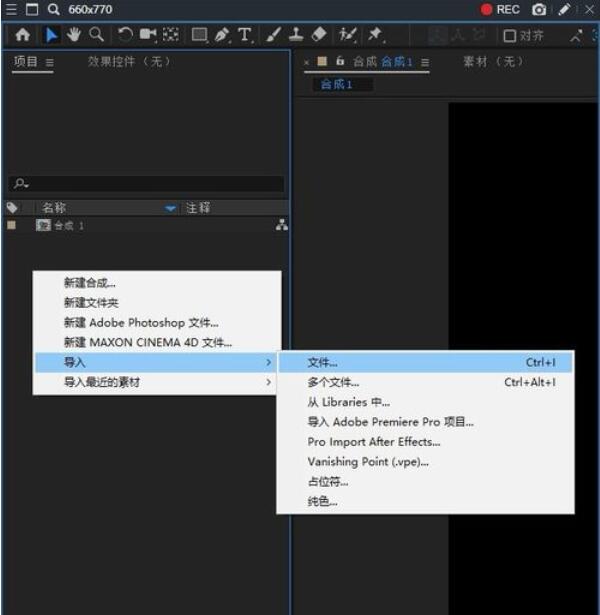This screenshot has width=600, height=615.
Task: Choose 多个文件... from the import submenu
Action: click(x=425, y=382)
